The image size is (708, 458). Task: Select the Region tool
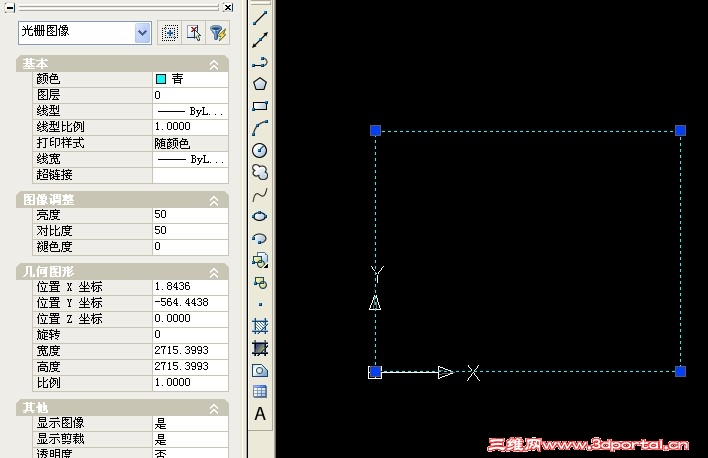coord(260,370)
